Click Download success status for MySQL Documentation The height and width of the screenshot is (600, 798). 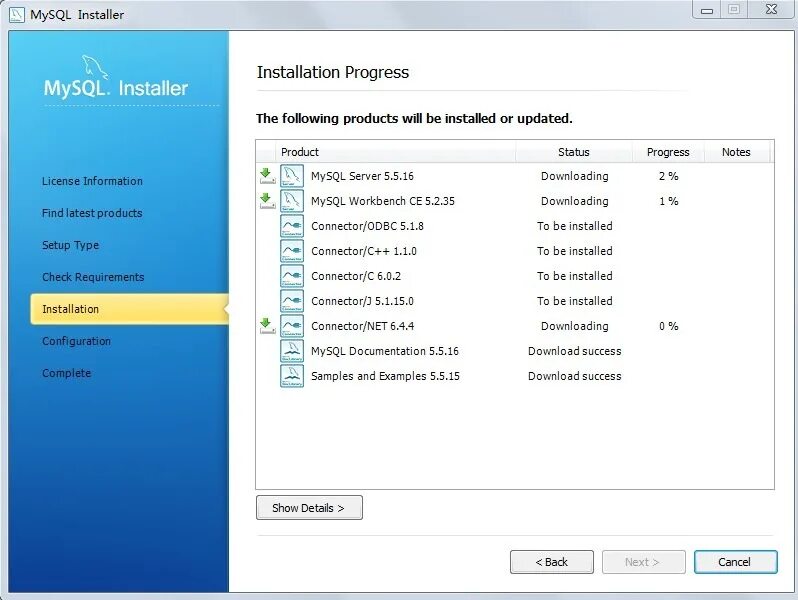point(575,351)
